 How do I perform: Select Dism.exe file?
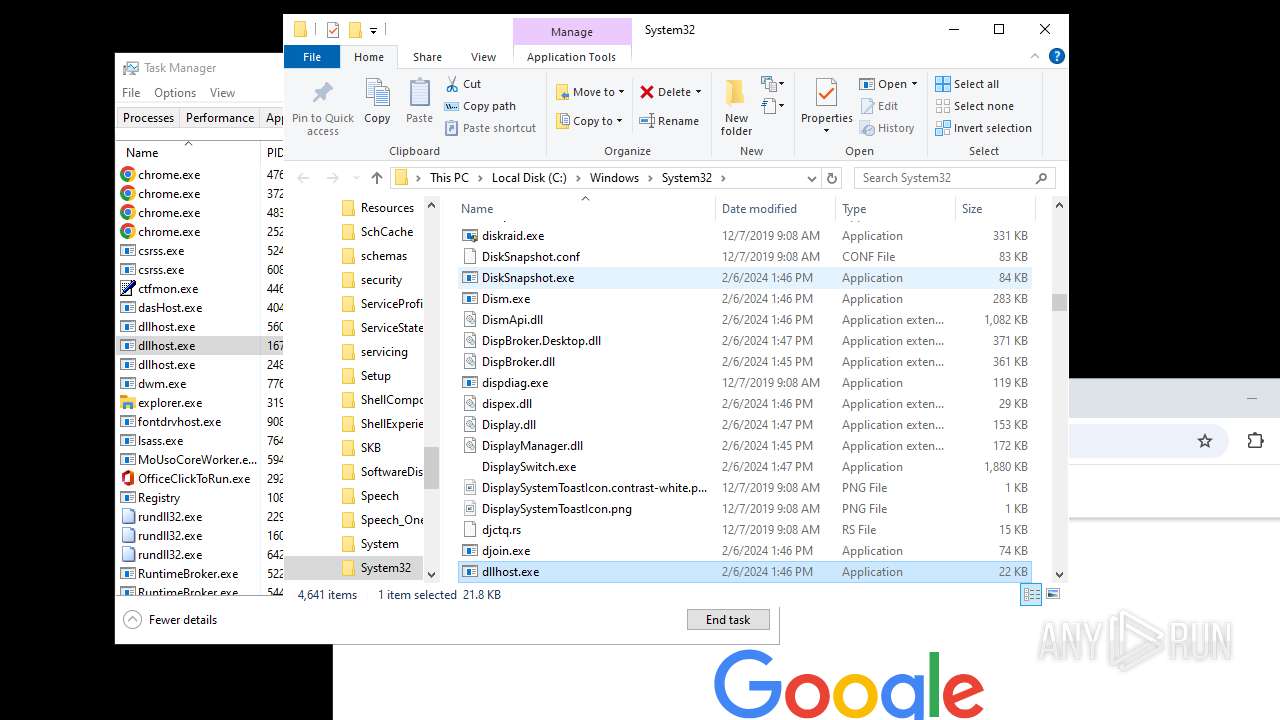(744, 299)
